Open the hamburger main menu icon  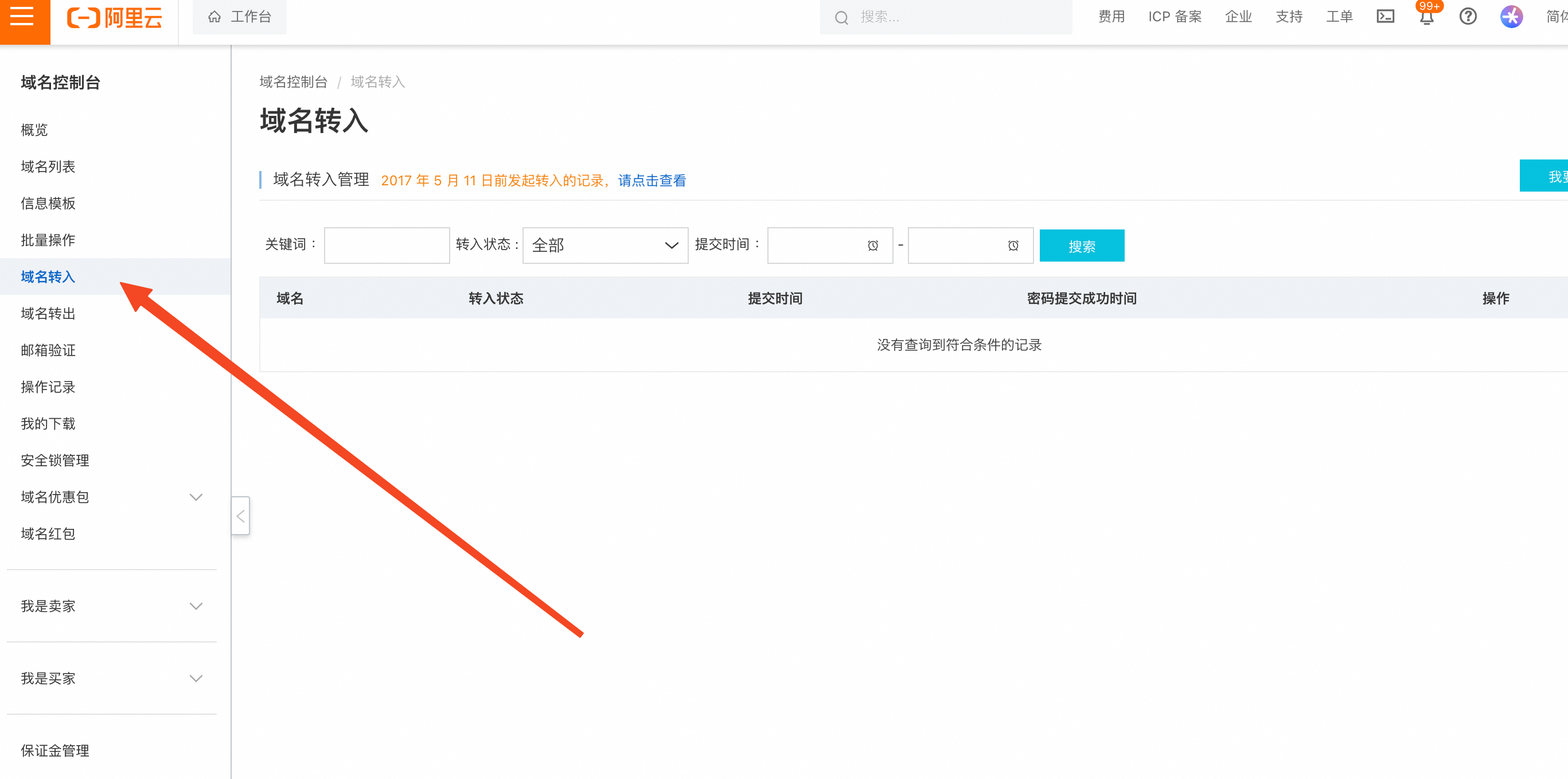pyautogui.click(x=23, y=17)
